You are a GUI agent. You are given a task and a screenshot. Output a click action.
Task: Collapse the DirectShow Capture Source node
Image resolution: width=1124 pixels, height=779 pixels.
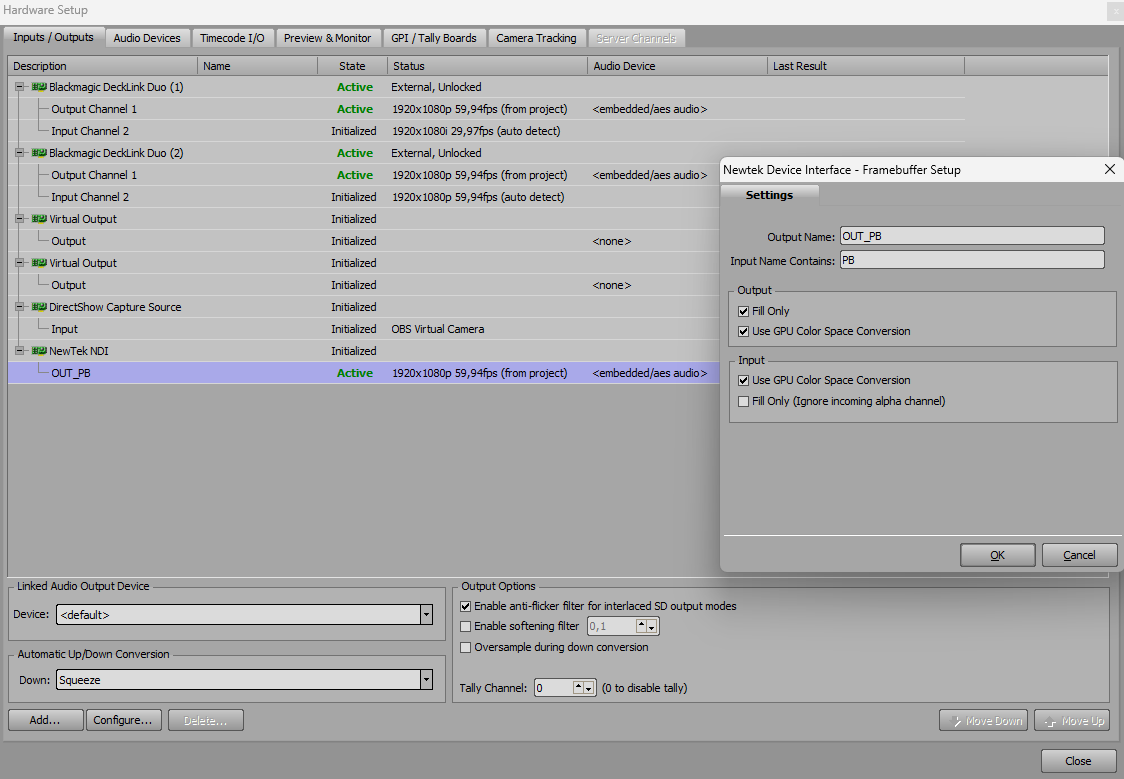(19, 307)
